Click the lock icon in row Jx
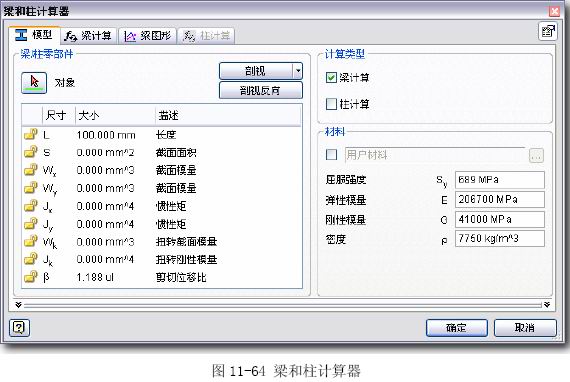This screenshot has width=570, height=382. (31, 206)
